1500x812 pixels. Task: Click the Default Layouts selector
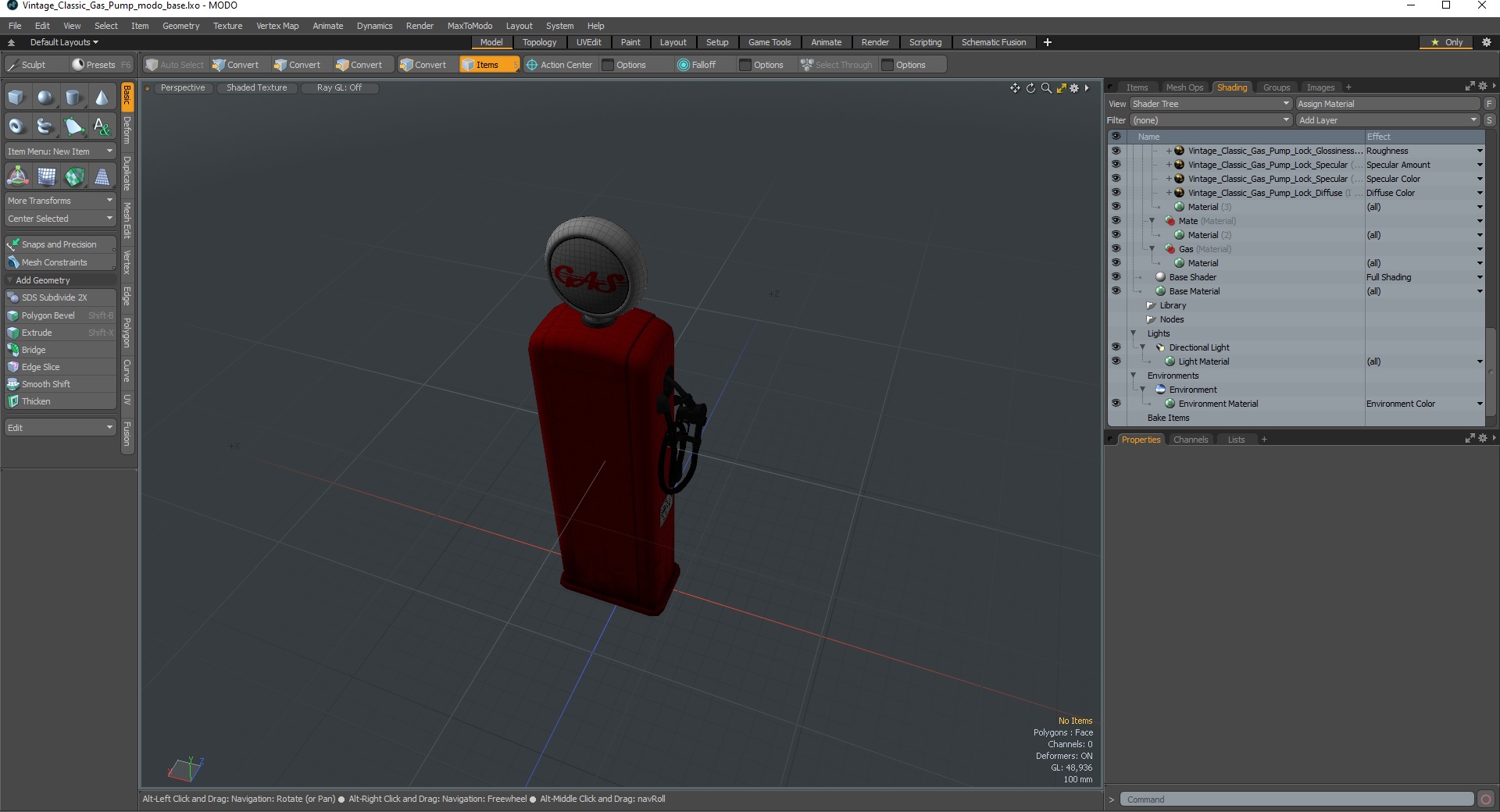point(63,42)
